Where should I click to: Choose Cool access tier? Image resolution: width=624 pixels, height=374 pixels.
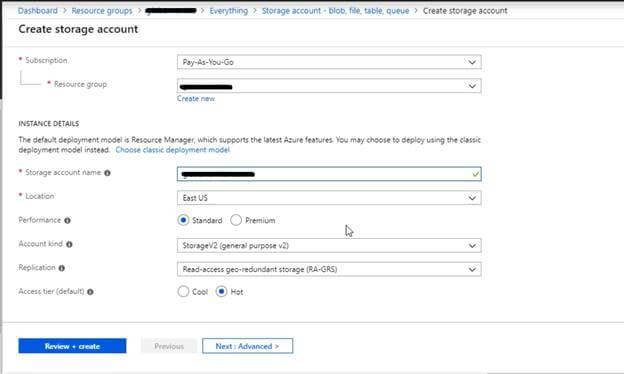pos(183,292)
